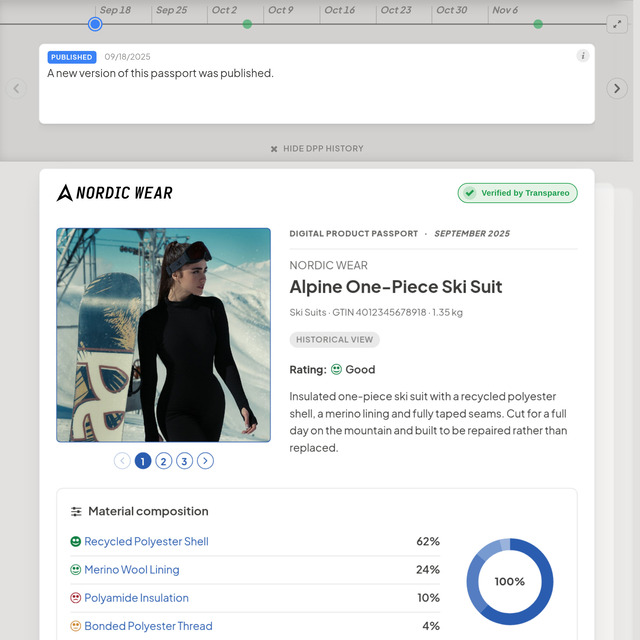Viewport: 640px width, 640px height.
Task: Select image page 2 in carousel
Action: [164, 461]
